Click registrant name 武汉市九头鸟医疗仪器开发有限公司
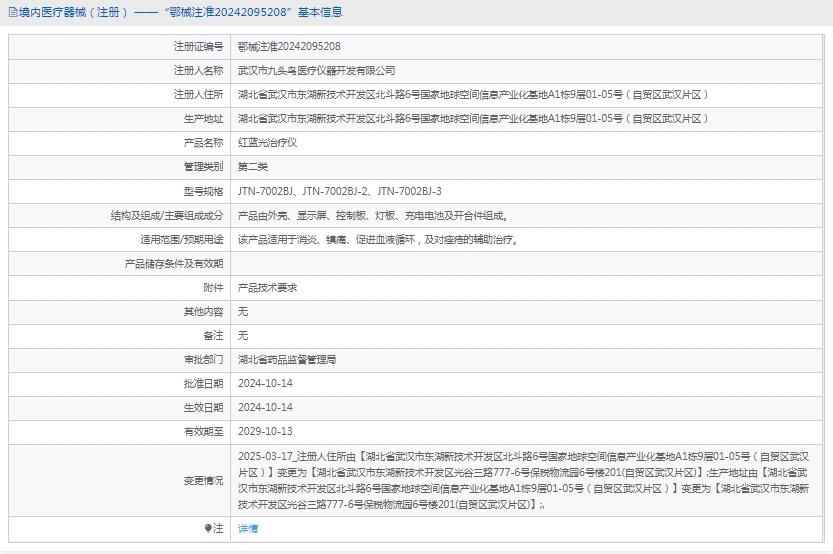 pos(316,70)
